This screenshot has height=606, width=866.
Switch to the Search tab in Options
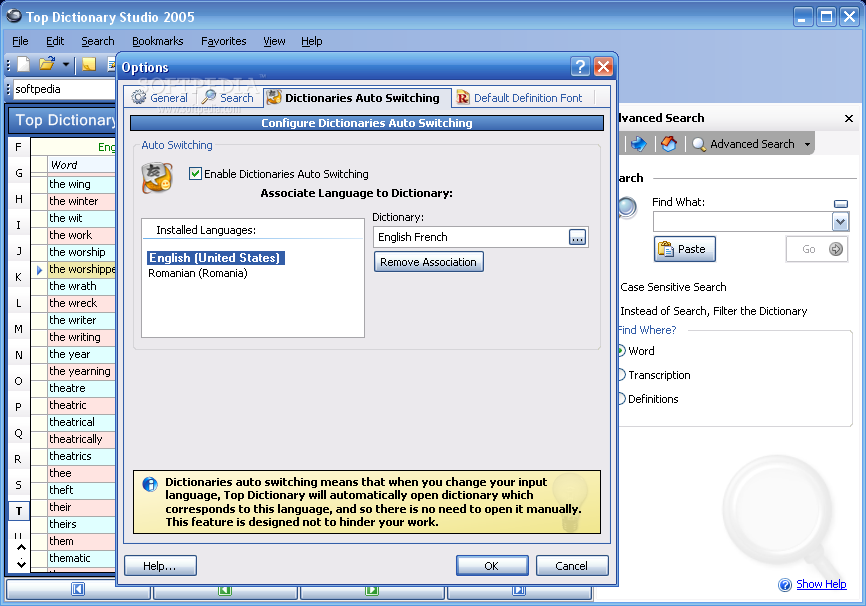click(228, 98)
